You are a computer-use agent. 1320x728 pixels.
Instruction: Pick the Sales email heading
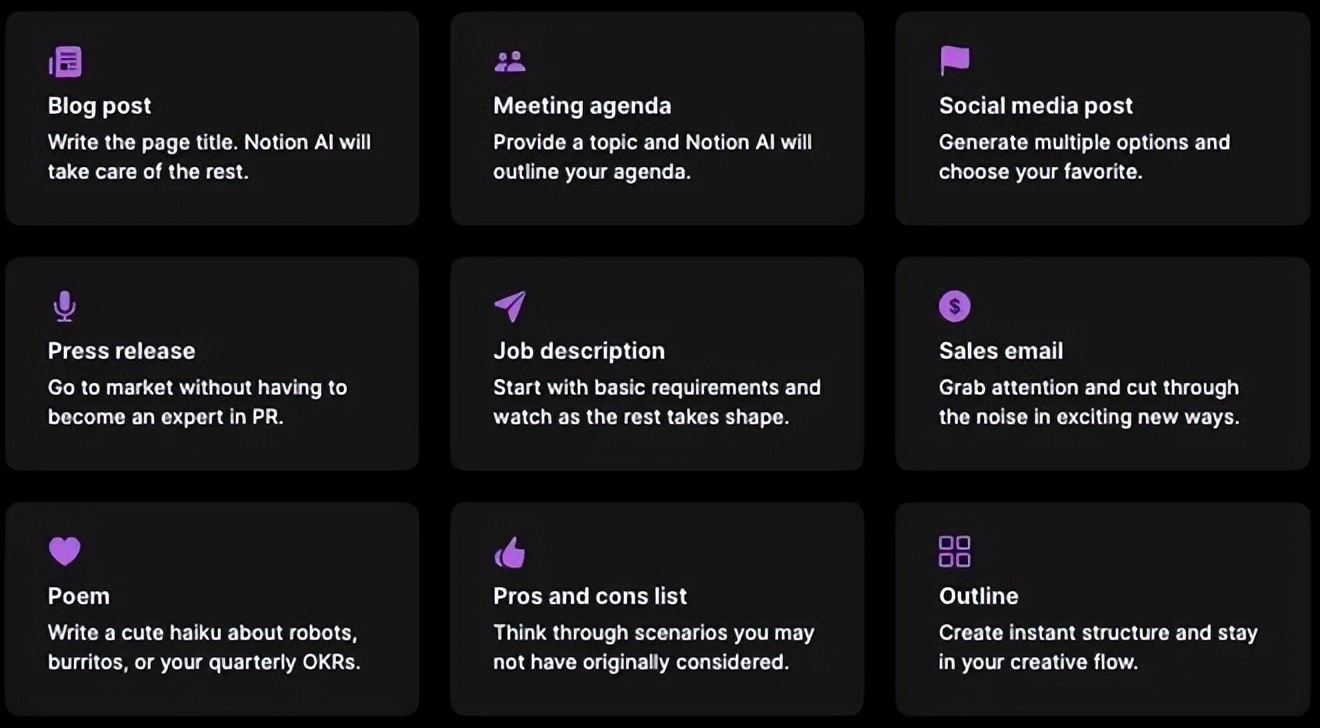tap(1001, 351)
